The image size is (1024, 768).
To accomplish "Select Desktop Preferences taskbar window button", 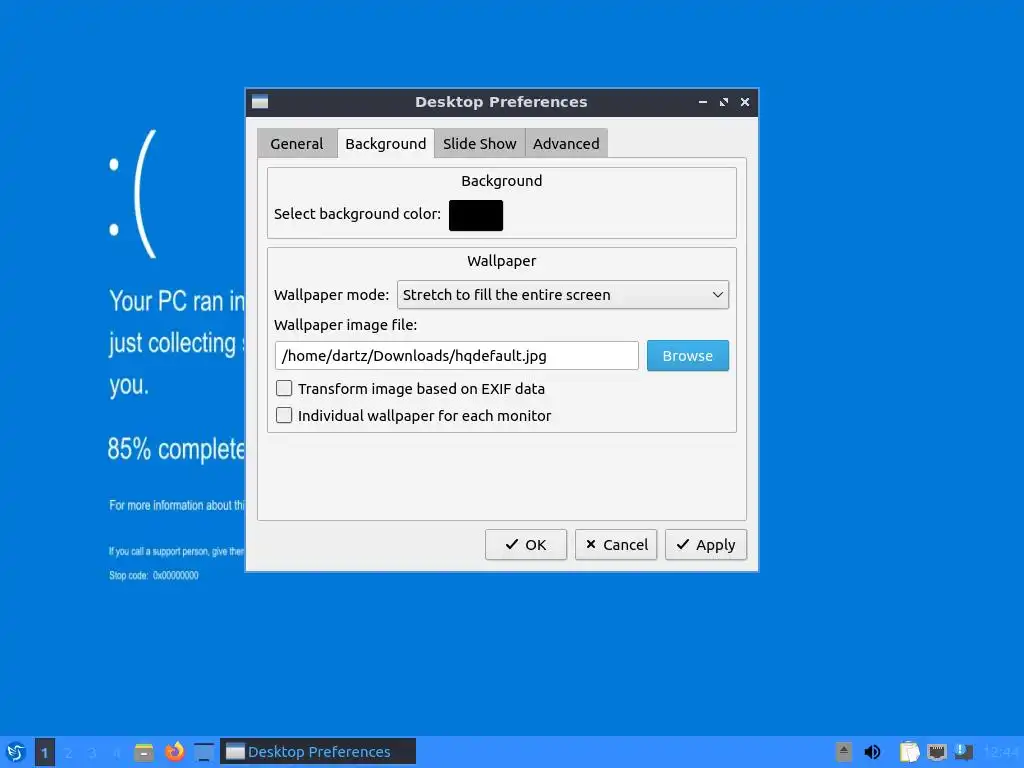I will coord(318,752).
